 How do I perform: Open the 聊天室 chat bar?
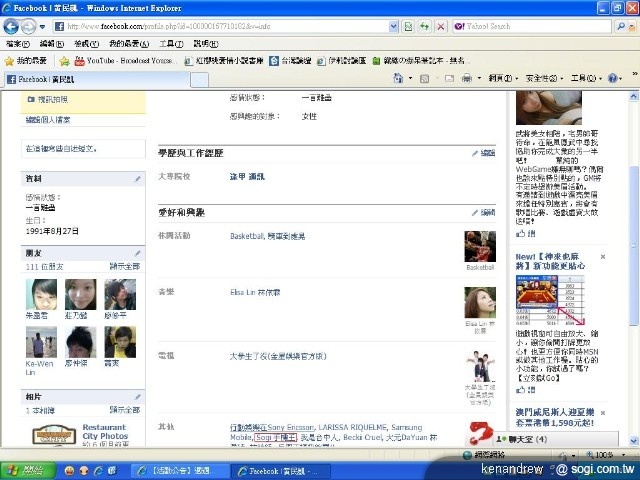(x=525, y=438)
